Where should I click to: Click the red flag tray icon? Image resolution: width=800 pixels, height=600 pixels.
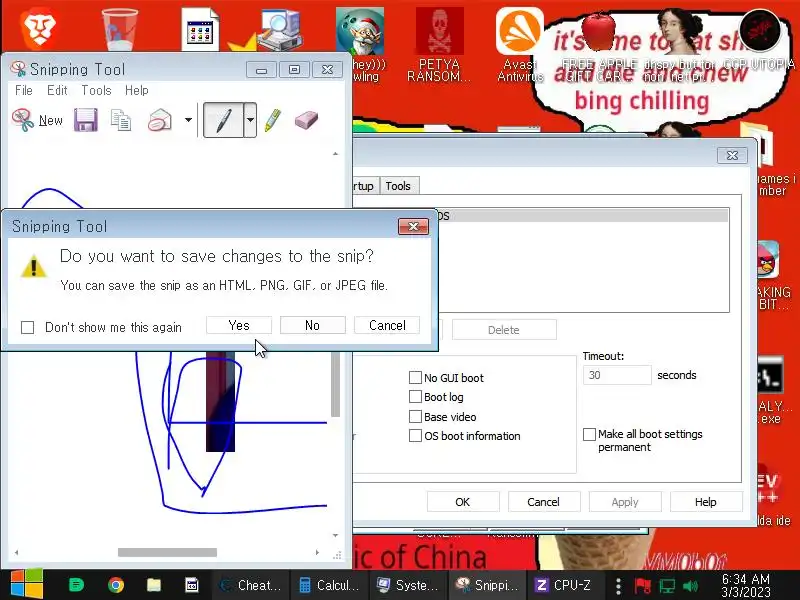pyautogui.click(x=642, y=586)
